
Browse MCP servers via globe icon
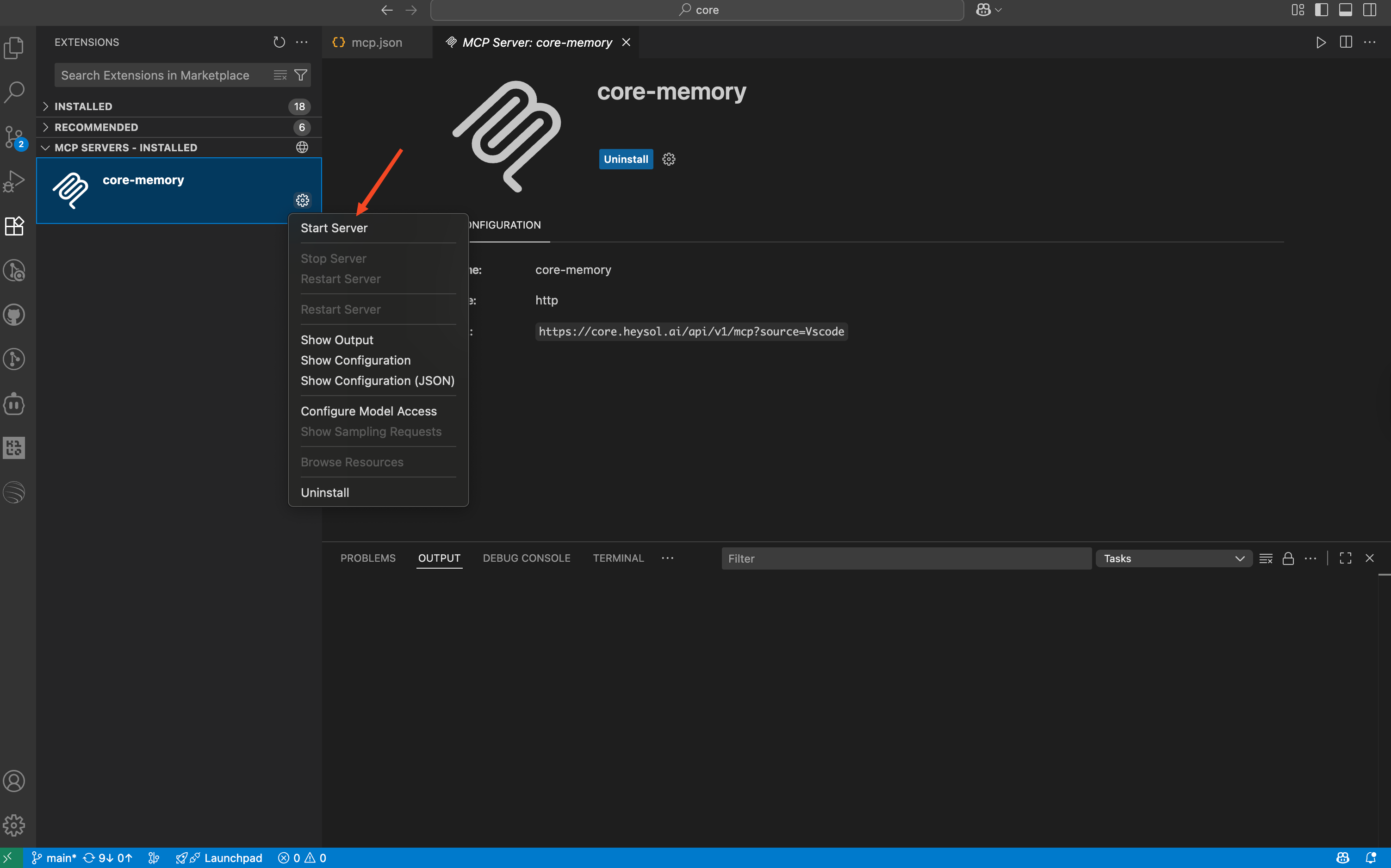[302, 148]
